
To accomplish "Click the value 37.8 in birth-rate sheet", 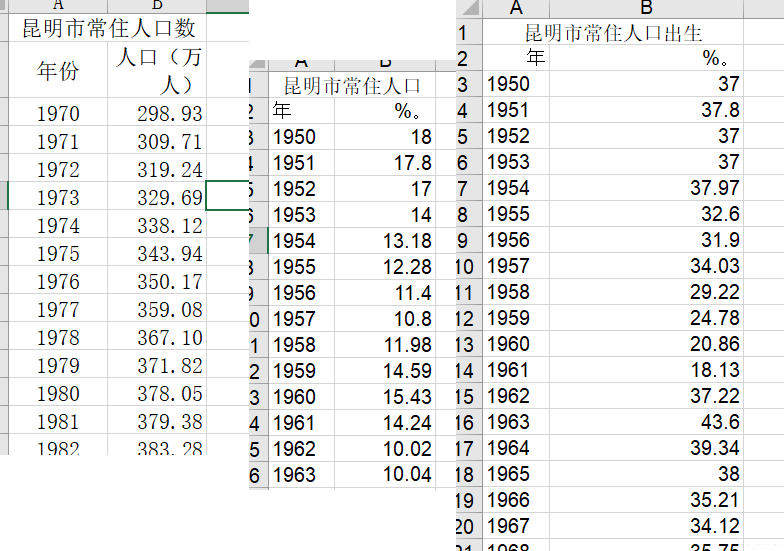I will (646, 110).
